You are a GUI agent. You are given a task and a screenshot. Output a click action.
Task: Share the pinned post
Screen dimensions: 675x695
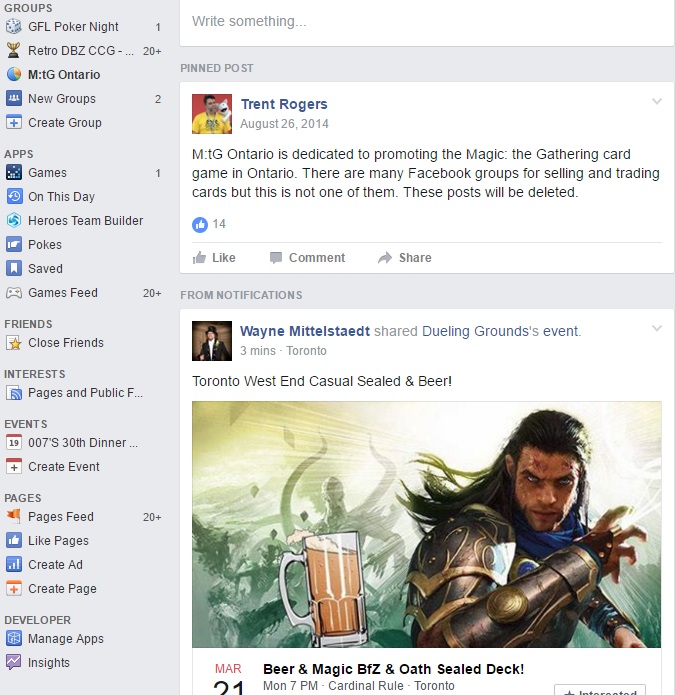[405, 258]
